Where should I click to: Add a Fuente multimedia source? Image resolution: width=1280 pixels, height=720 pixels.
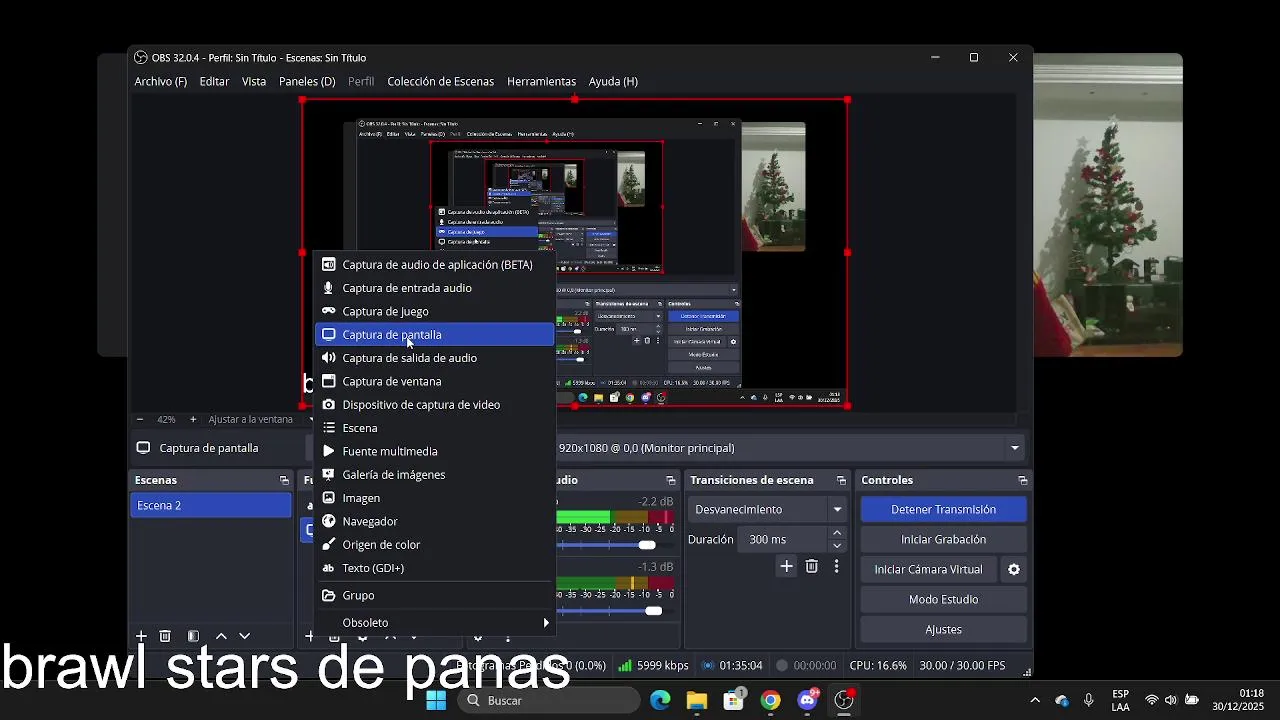pyautogui.click(x=434, y=451)
